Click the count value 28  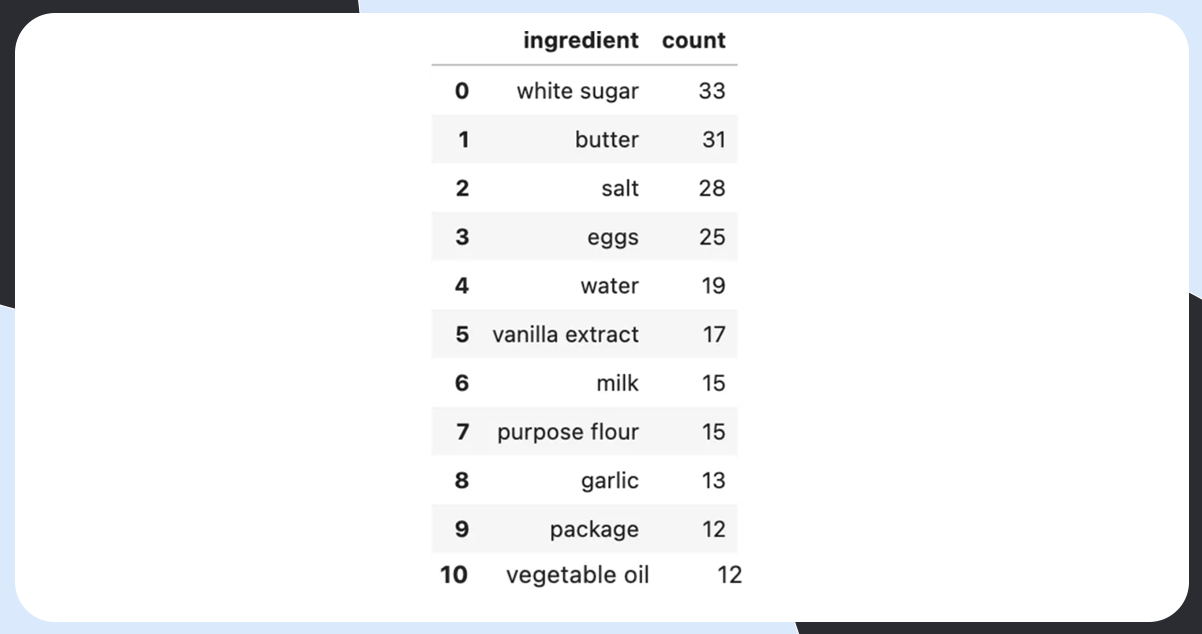pyautogui.click(x=712, y=188)
